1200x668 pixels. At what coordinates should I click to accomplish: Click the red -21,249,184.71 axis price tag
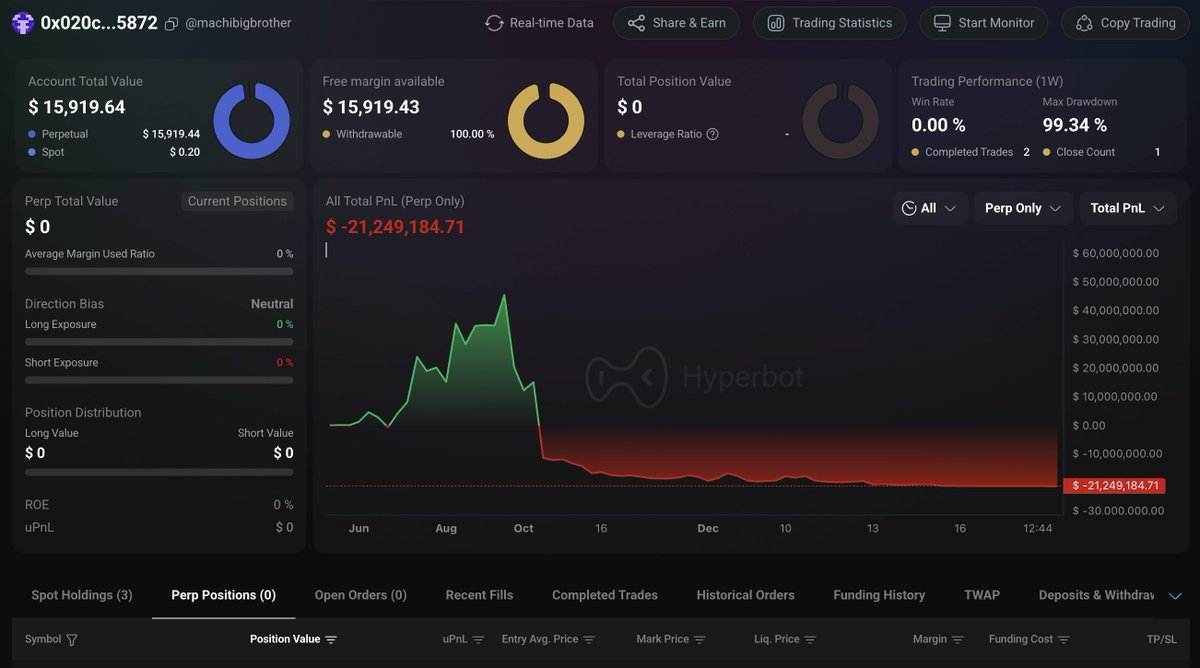[x=1114, y=486]
